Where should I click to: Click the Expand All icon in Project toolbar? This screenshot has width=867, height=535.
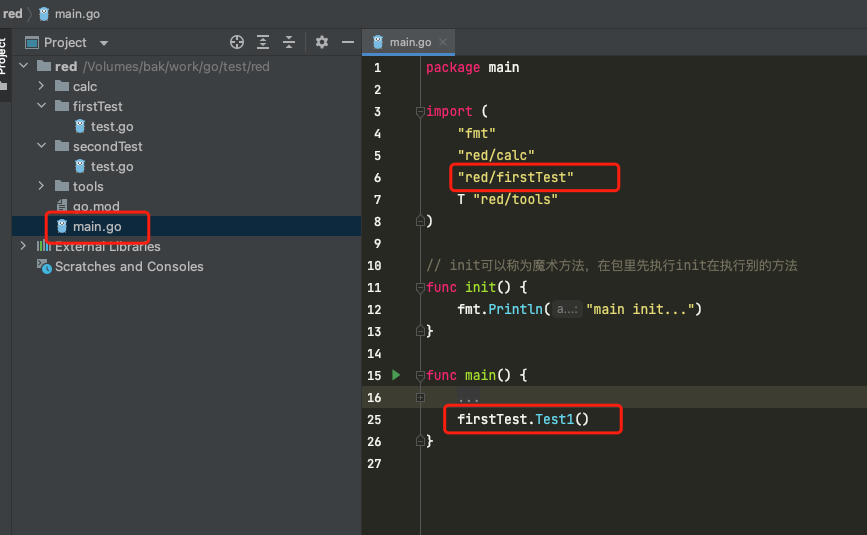coord(263,43)
